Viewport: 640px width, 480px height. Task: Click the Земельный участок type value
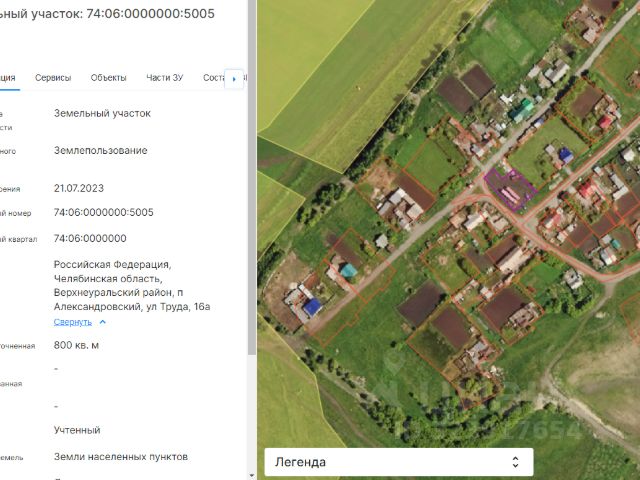pos(102,113)
